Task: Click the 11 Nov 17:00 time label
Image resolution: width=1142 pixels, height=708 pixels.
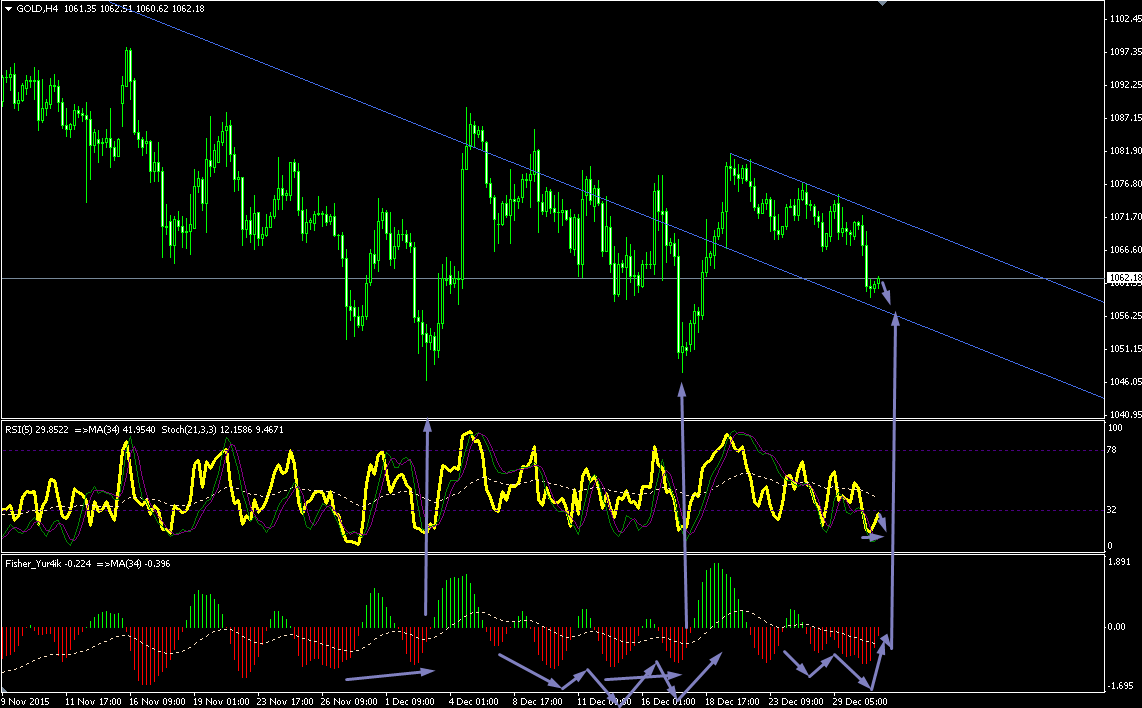Action: tap(92, 701)
